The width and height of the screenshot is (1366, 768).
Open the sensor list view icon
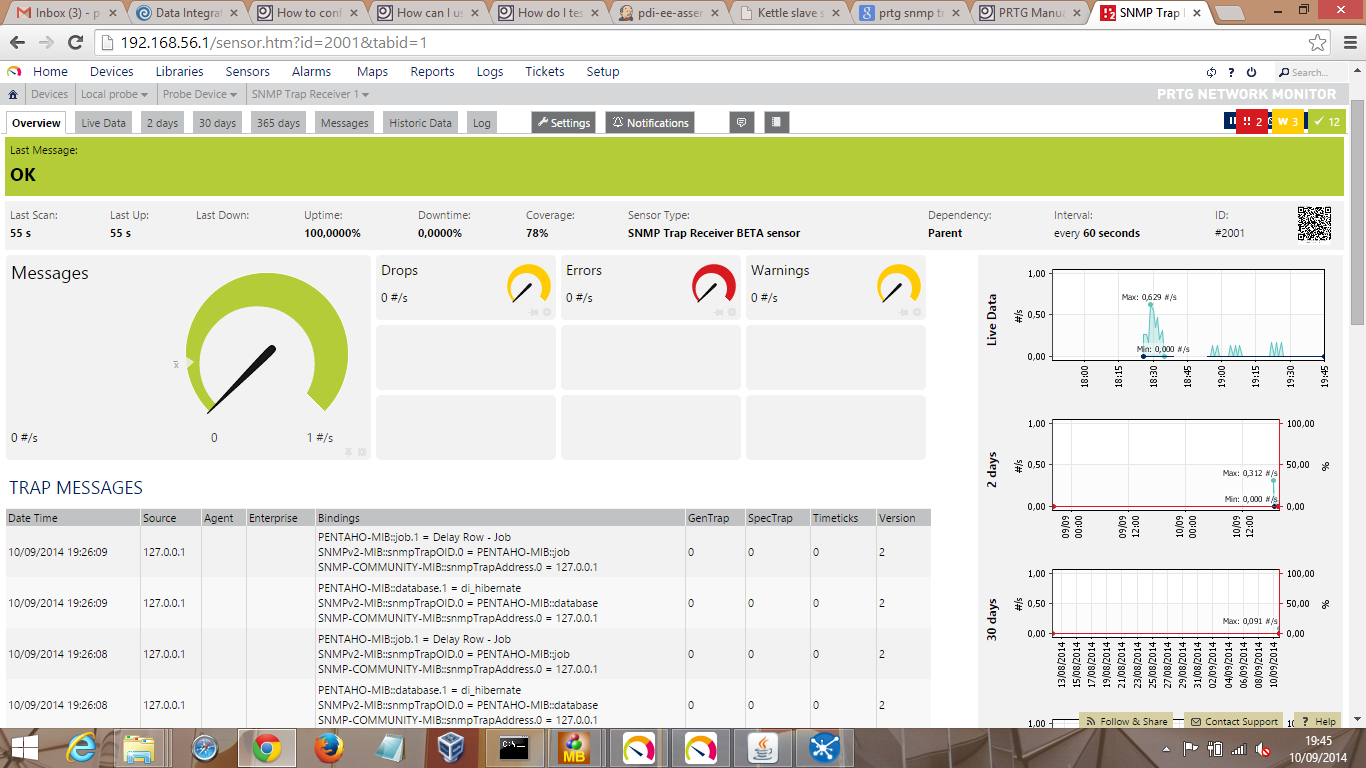coord(777,122)
